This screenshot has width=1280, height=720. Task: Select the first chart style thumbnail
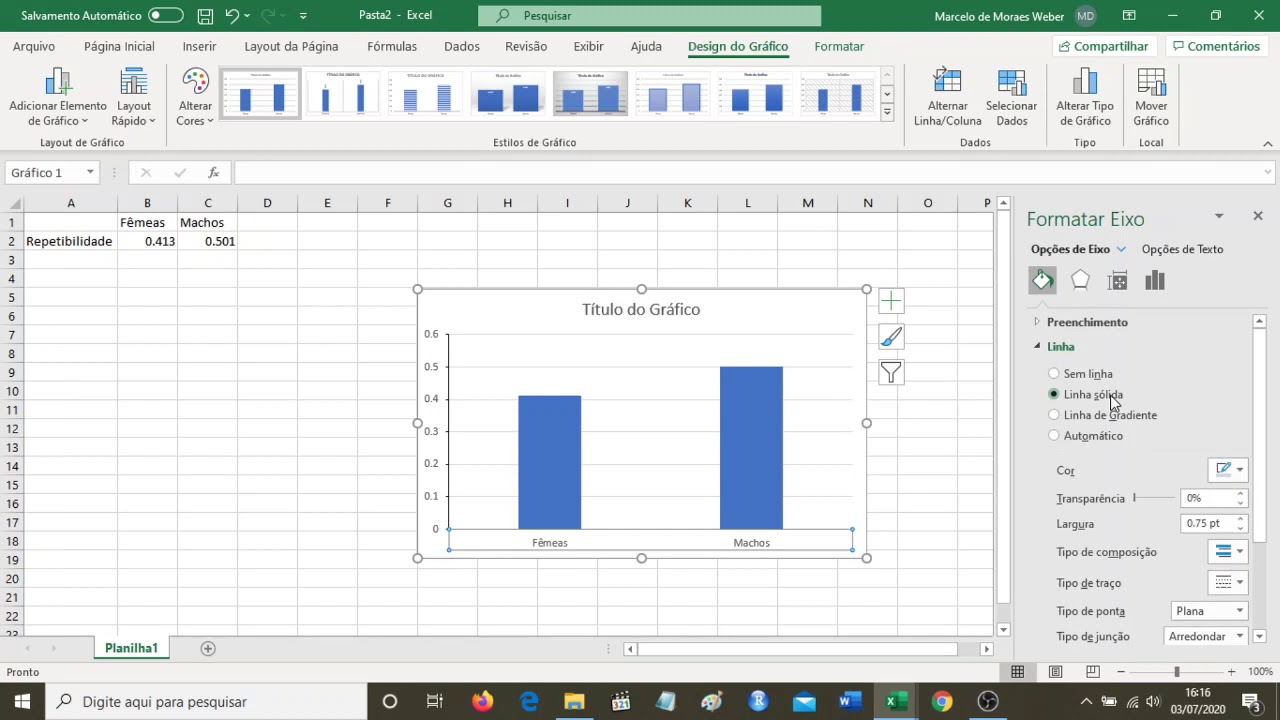click(260, 94)
